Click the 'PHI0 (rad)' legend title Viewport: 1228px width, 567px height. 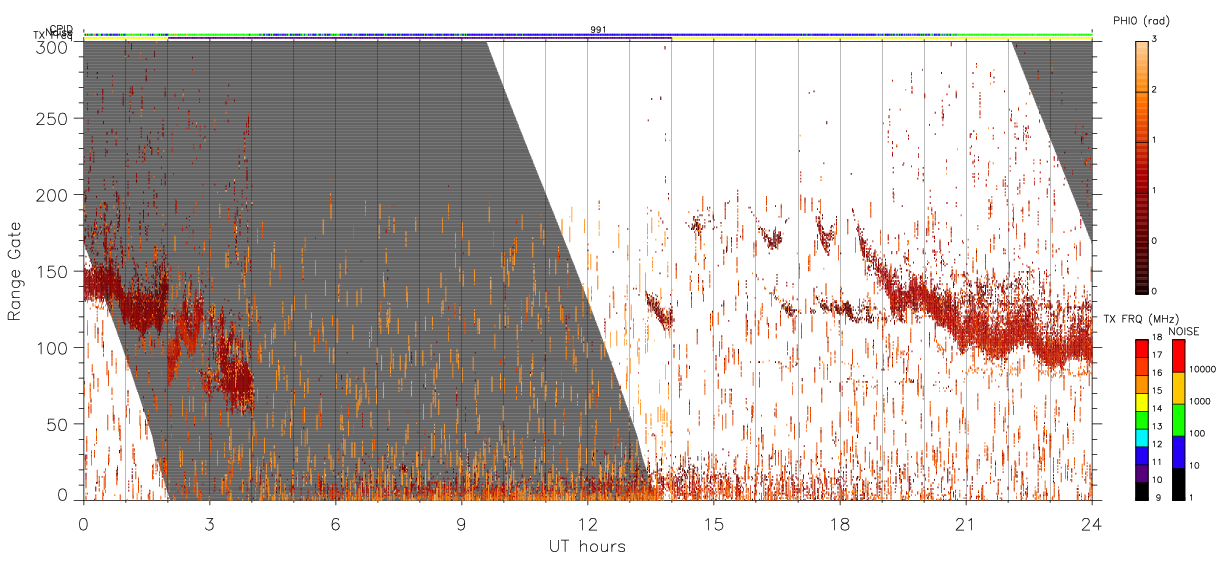(x=1140, y=20)
